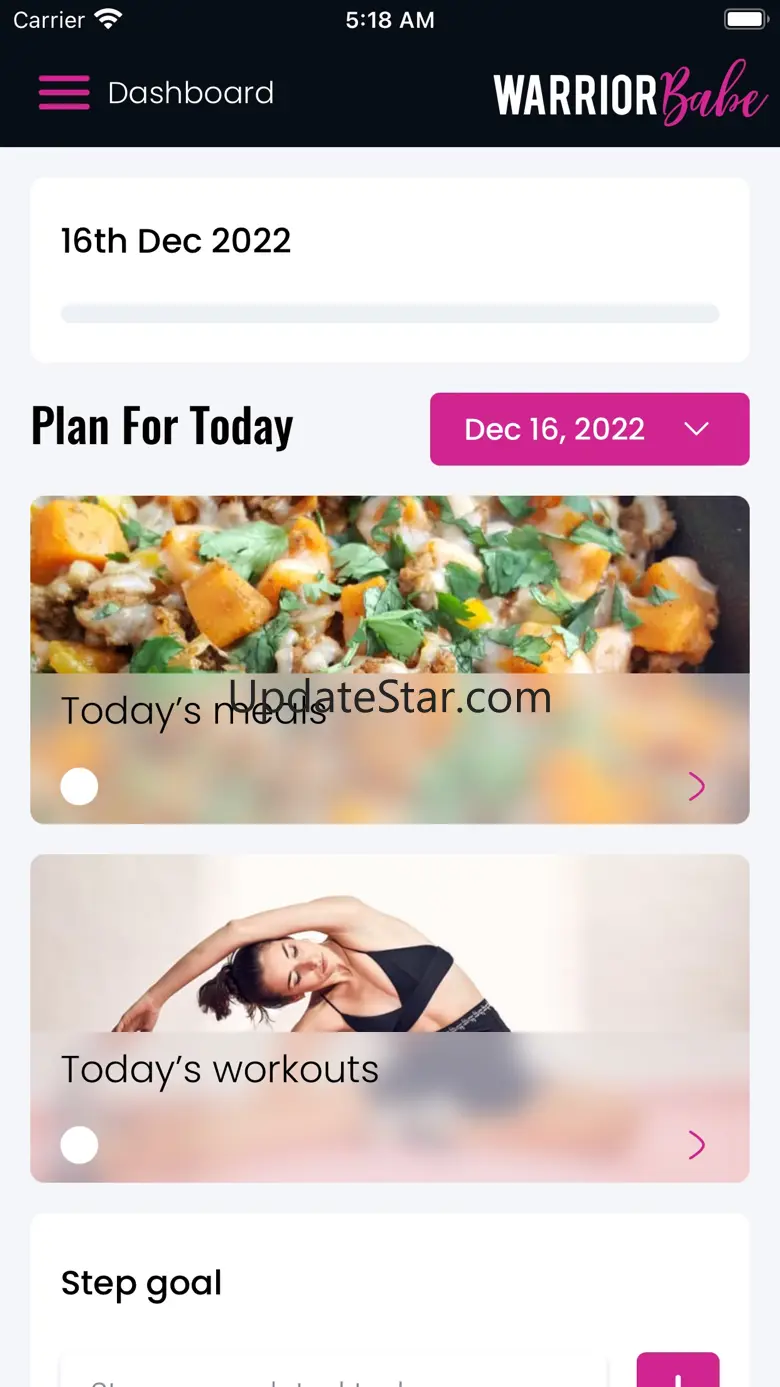780x1387 pixels.
Task: Tap the Today's workouts label
Action: pos(220,1069)
